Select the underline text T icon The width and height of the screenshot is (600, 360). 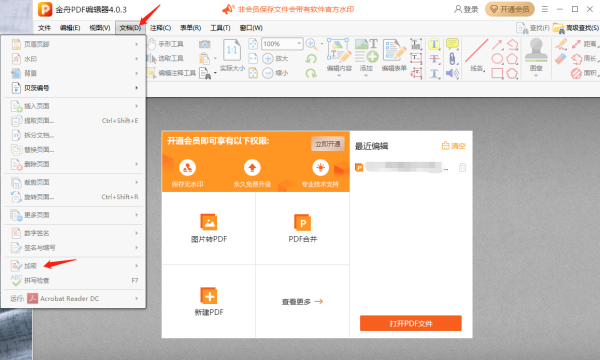pos(434,73)
